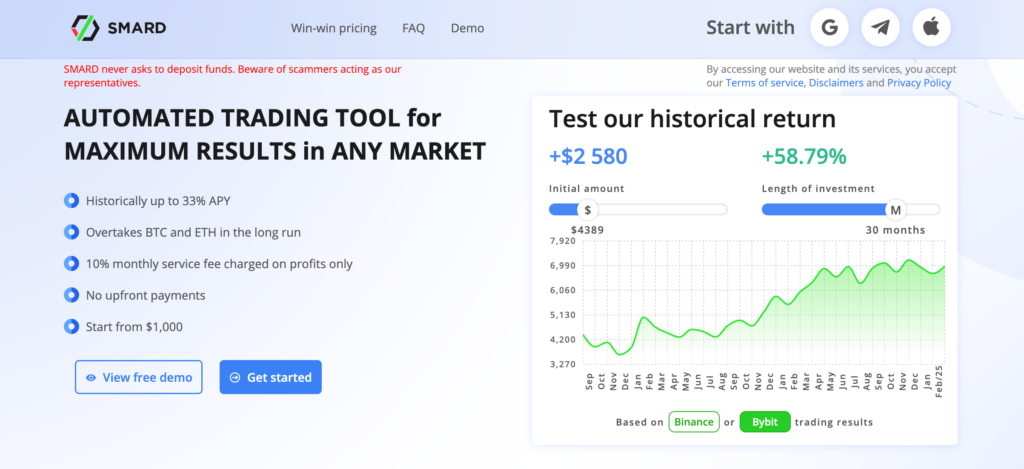Viewport: 1024px width, 469px height.
Task: Click the bullet icon beside 33% APY
Action: pos(71,201)
